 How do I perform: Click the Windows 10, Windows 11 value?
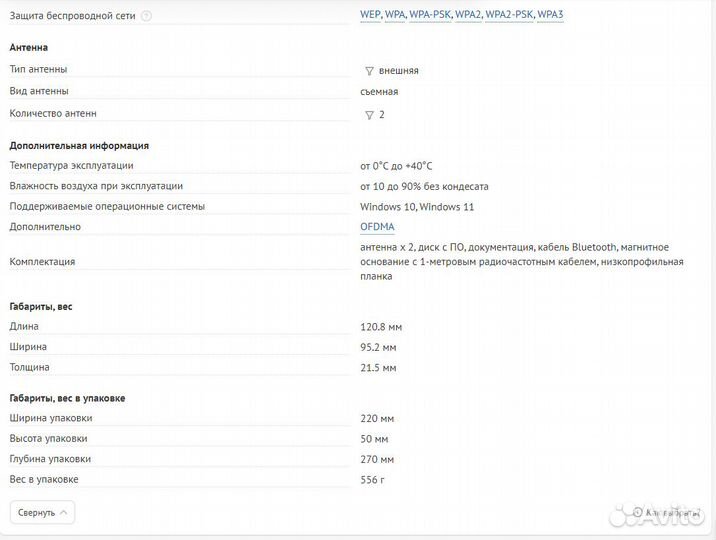[416, 207]
